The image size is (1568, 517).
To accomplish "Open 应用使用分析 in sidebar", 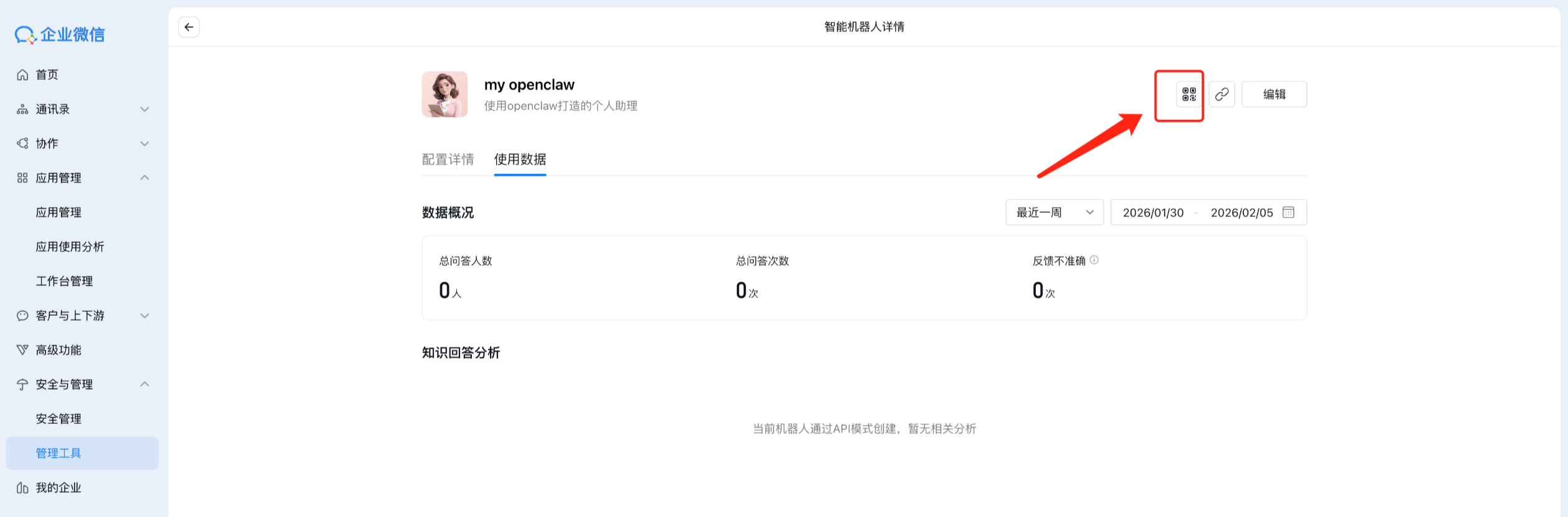I will click(70, 247).
